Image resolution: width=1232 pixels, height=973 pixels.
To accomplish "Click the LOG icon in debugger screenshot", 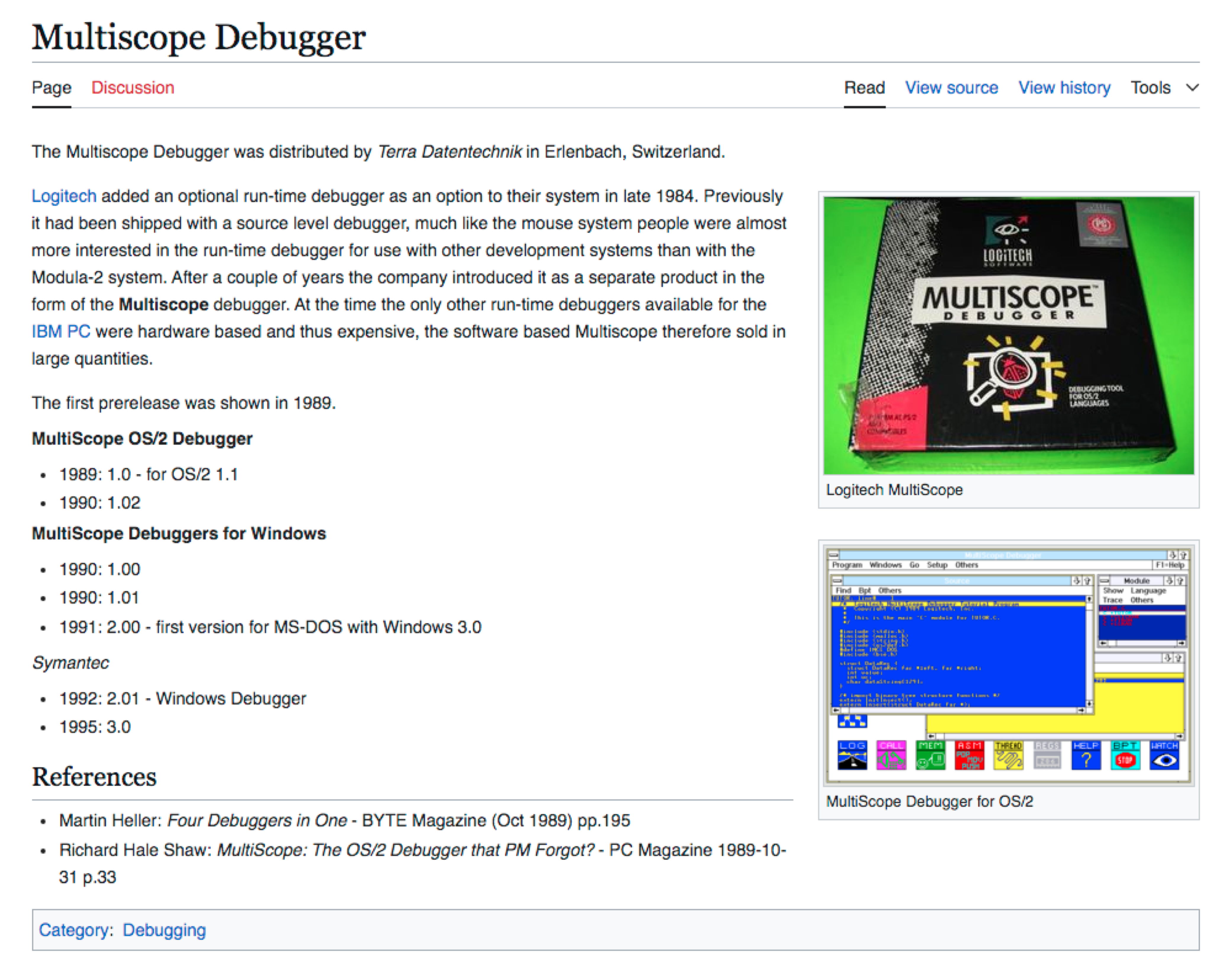I will click(x=852, y=755).
